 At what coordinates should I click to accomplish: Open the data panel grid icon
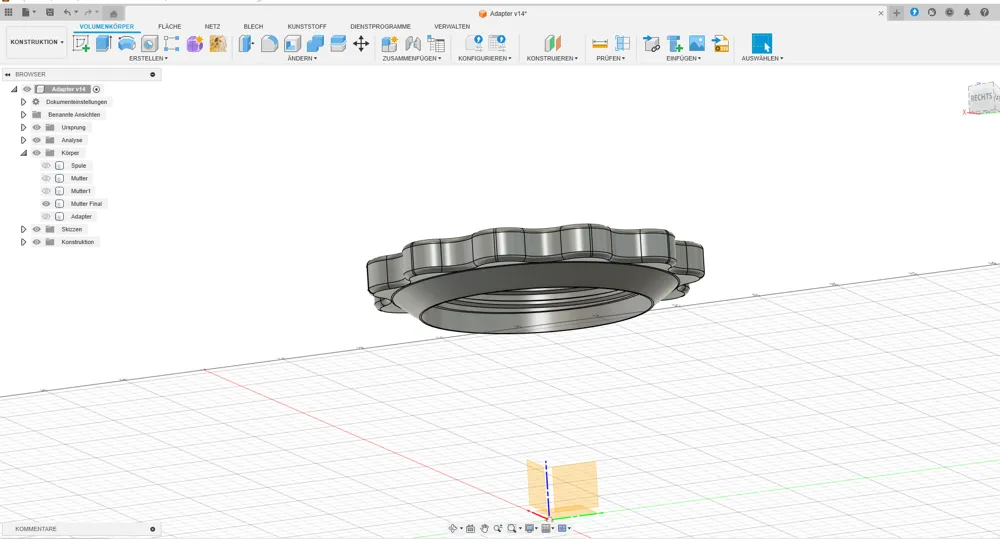coord(8,12)
